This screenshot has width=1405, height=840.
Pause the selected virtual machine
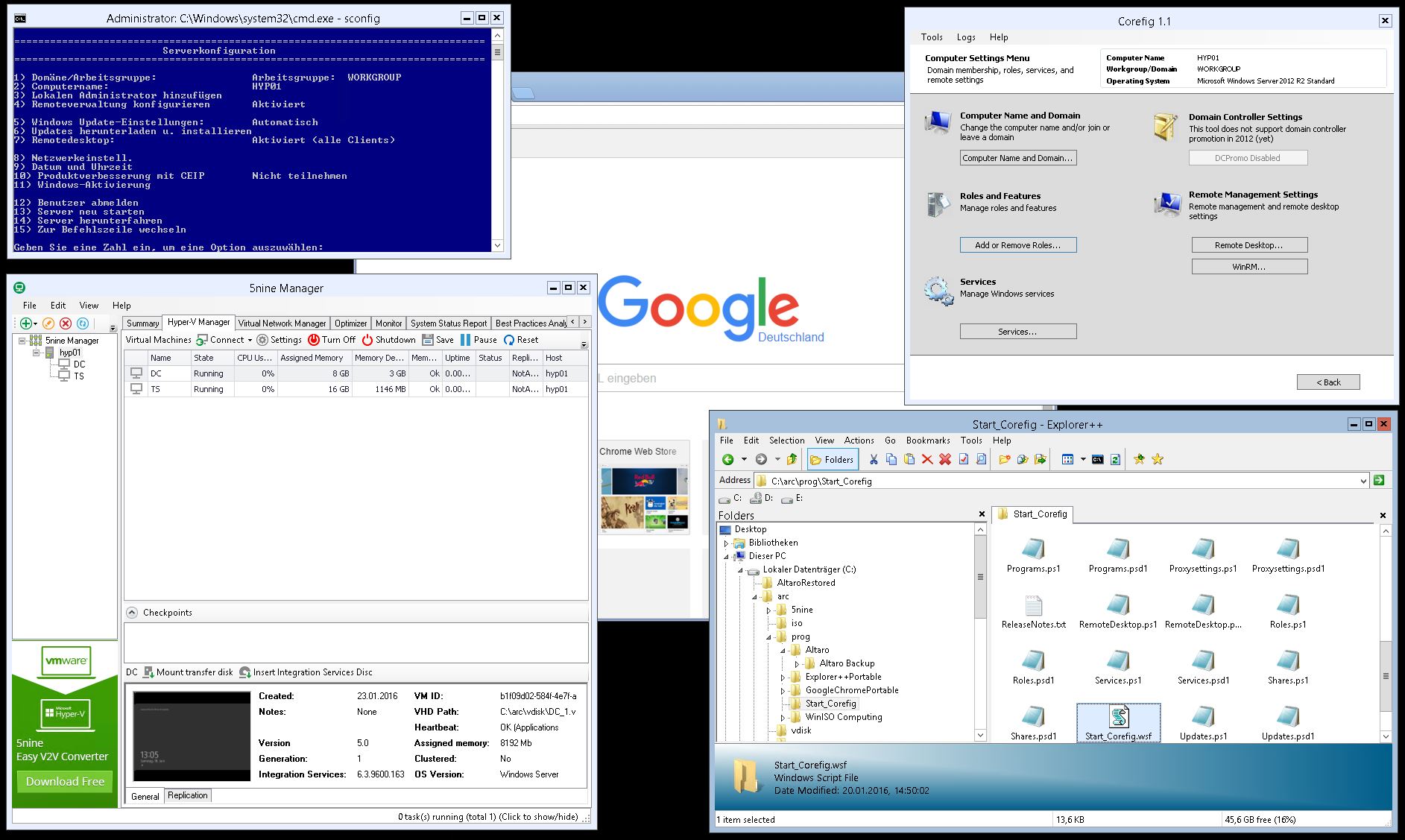click(479, 339)
